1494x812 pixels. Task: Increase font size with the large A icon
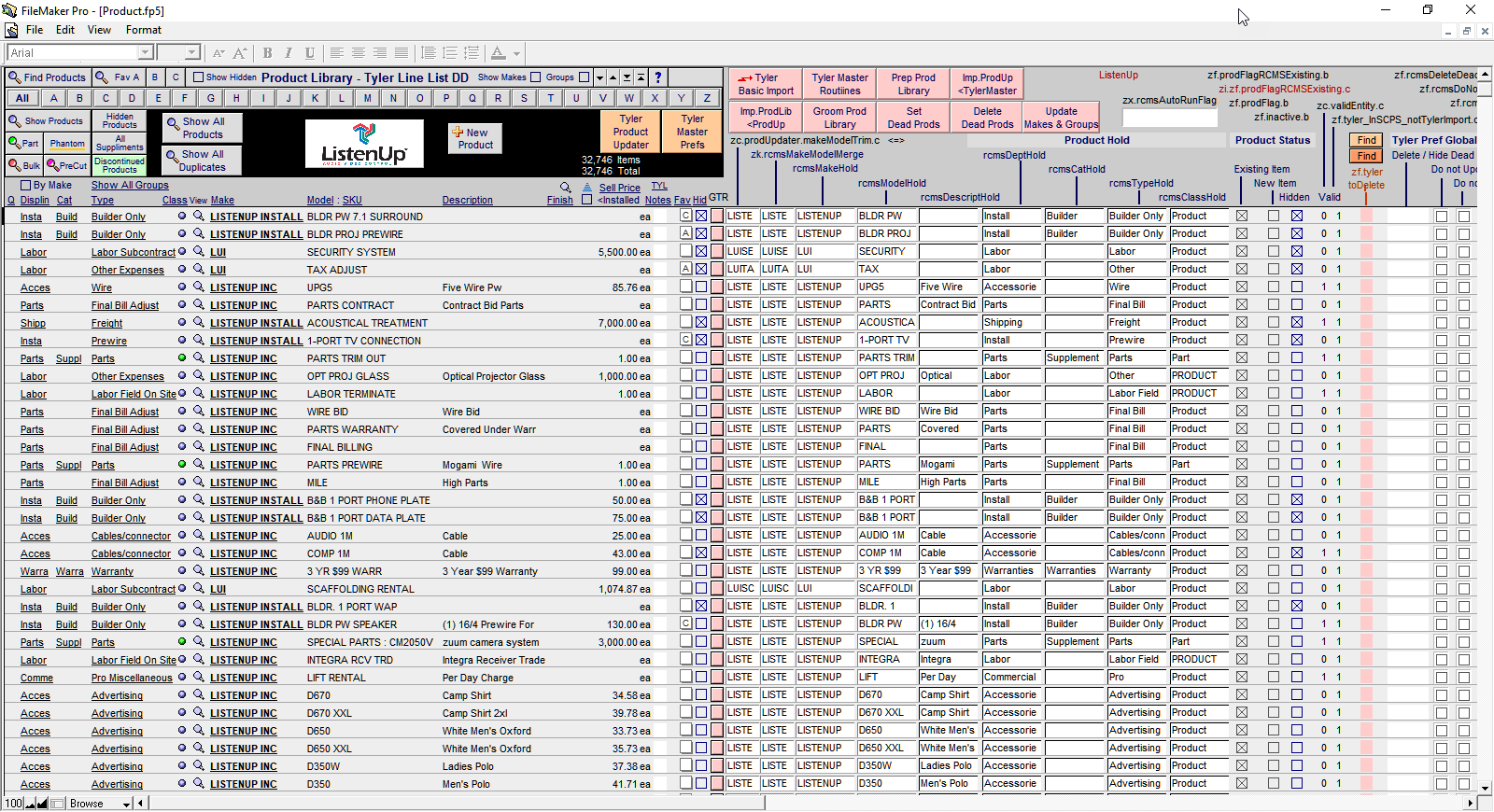coord(240,53)
